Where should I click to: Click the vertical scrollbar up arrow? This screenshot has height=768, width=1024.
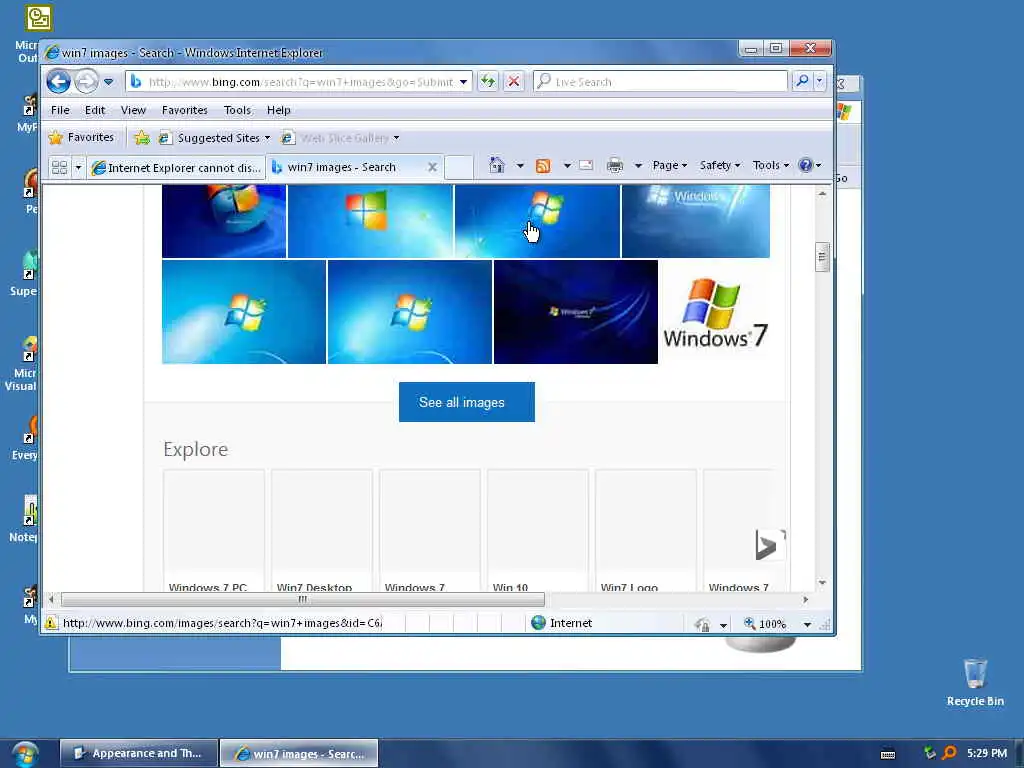click(822, 194)
